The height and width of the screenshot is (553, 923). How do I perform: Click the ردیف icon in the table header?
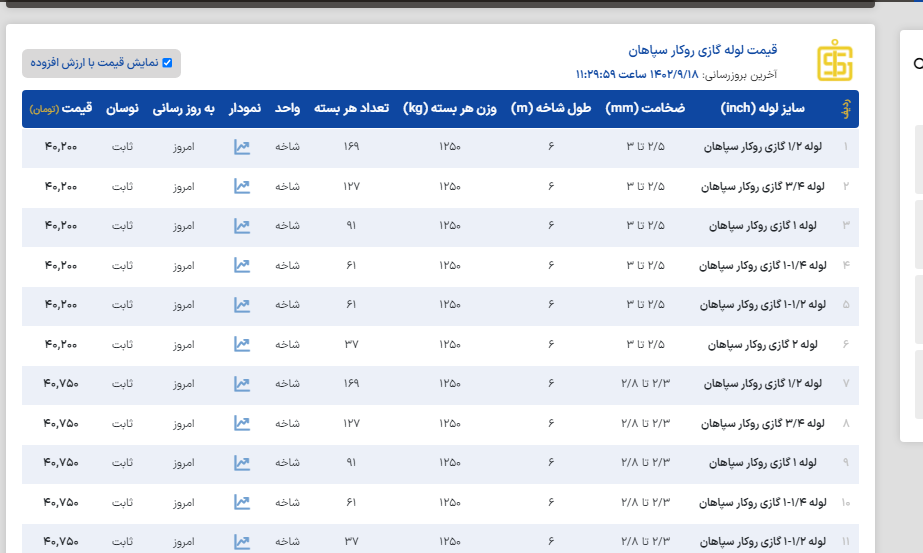pyautogui.click(x=845, y=108)
